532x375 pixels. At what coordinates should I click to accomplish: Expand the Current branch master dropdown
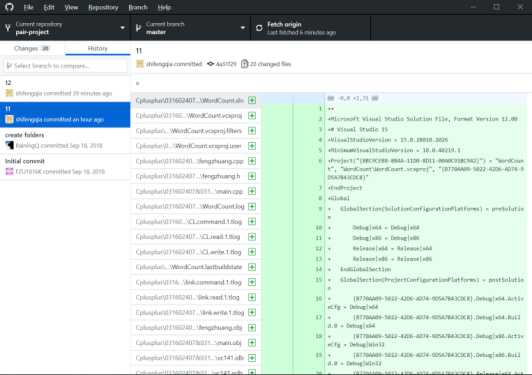[191, 28]
